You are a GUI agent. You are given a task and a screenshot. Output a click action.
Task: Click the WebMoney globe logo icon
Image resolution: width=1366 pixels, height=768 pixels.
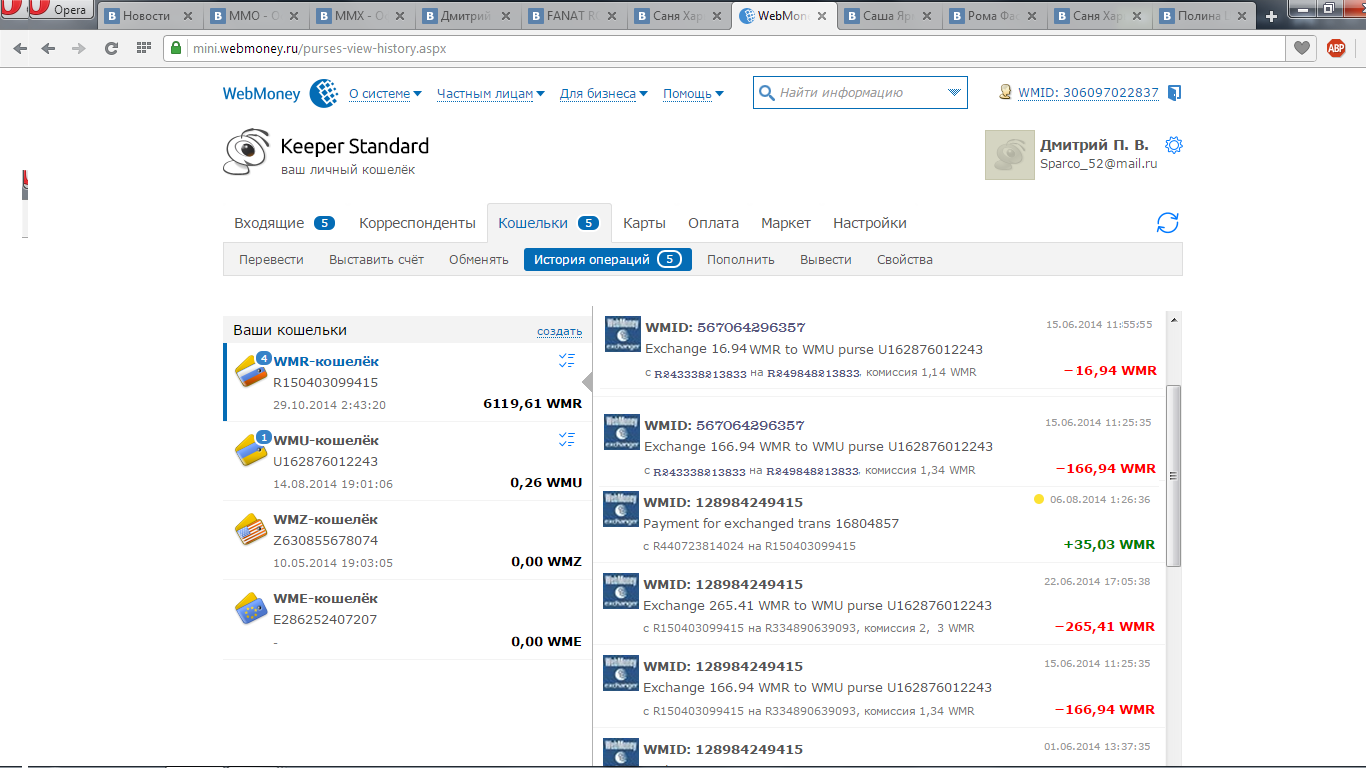323,93
